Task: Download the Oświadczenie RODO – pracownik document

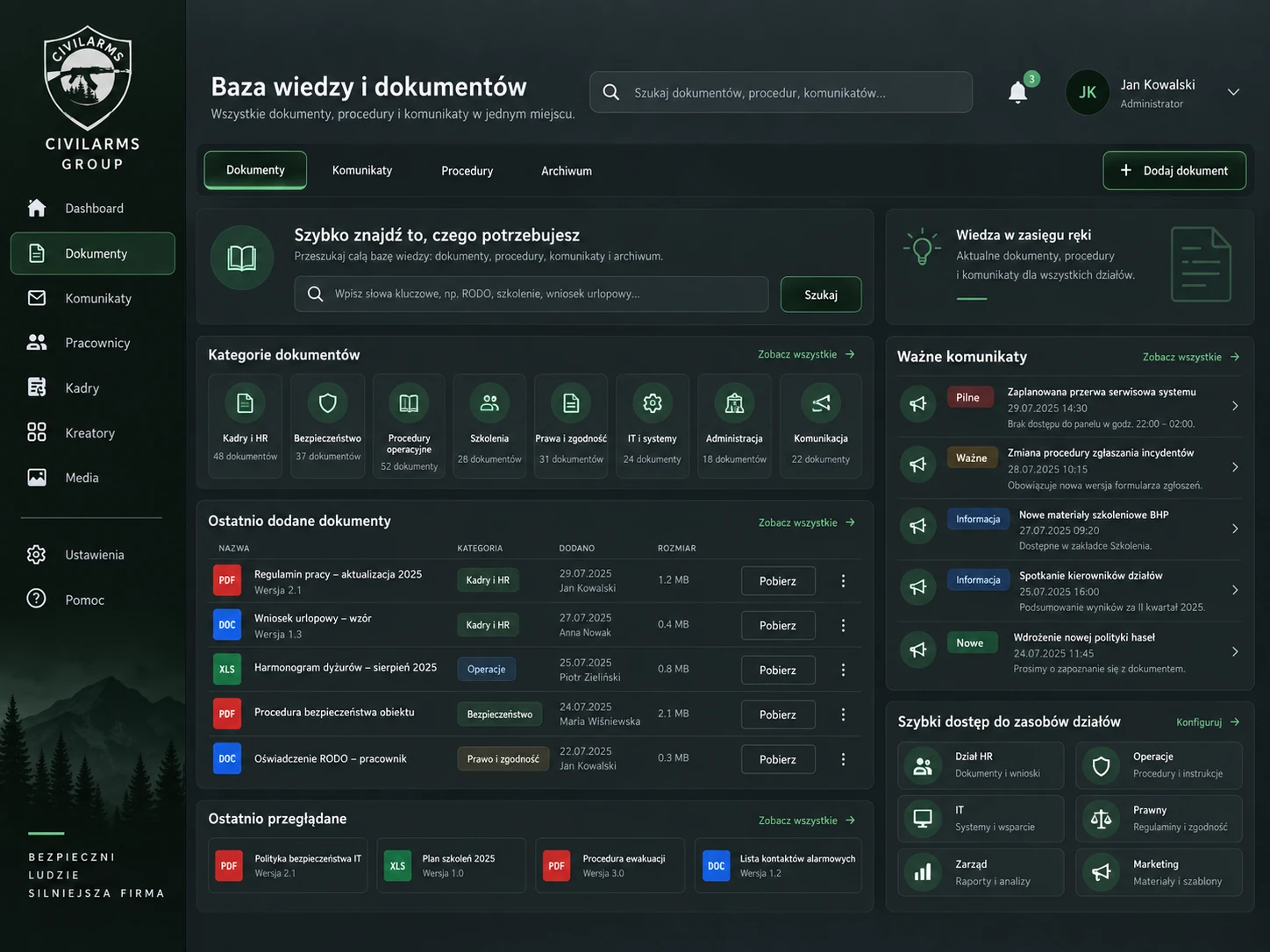Action: tap(778, 759)
